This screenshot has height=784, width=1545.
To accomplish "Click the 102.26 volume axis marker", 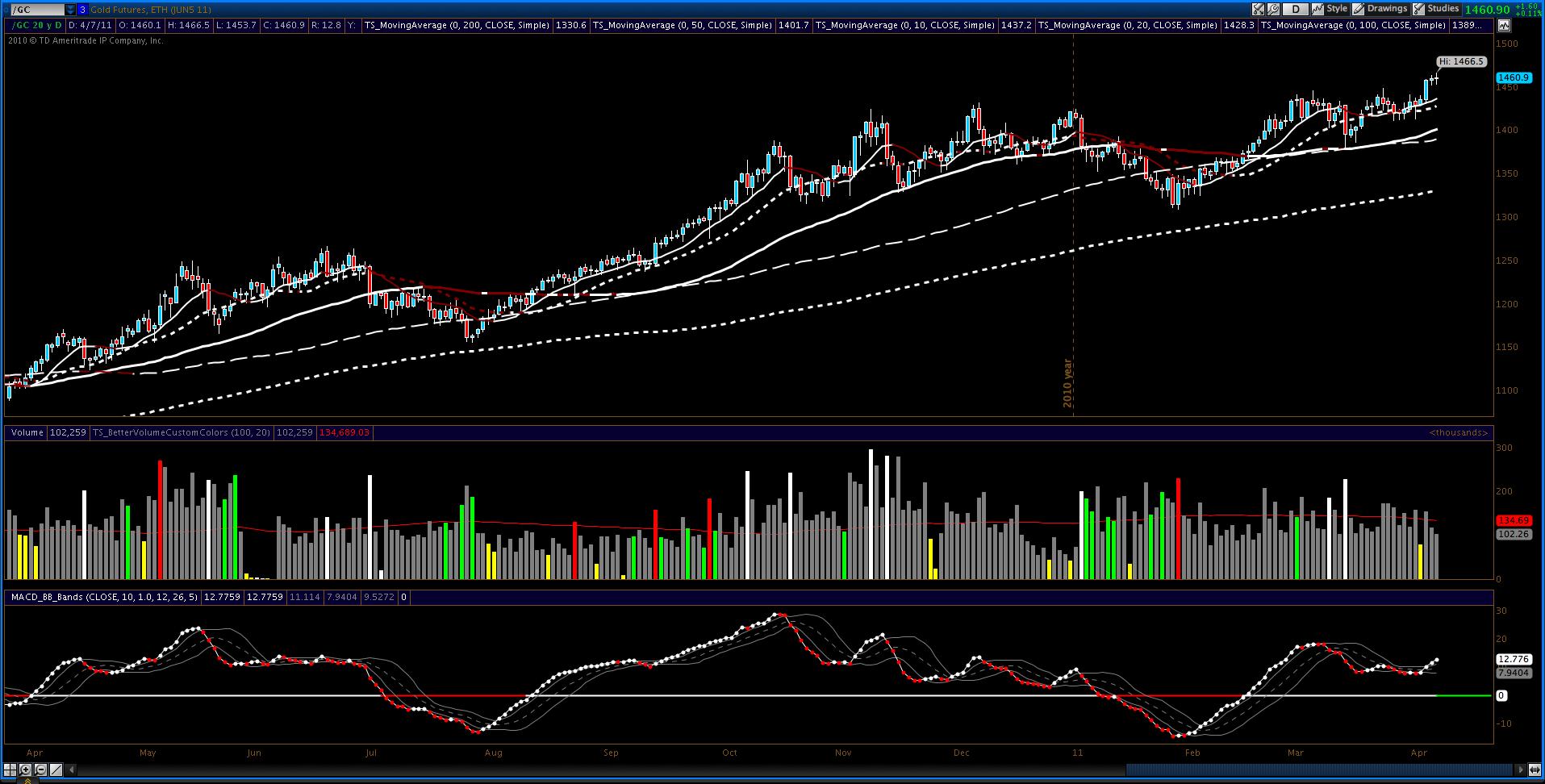I will coord(1513,534).
